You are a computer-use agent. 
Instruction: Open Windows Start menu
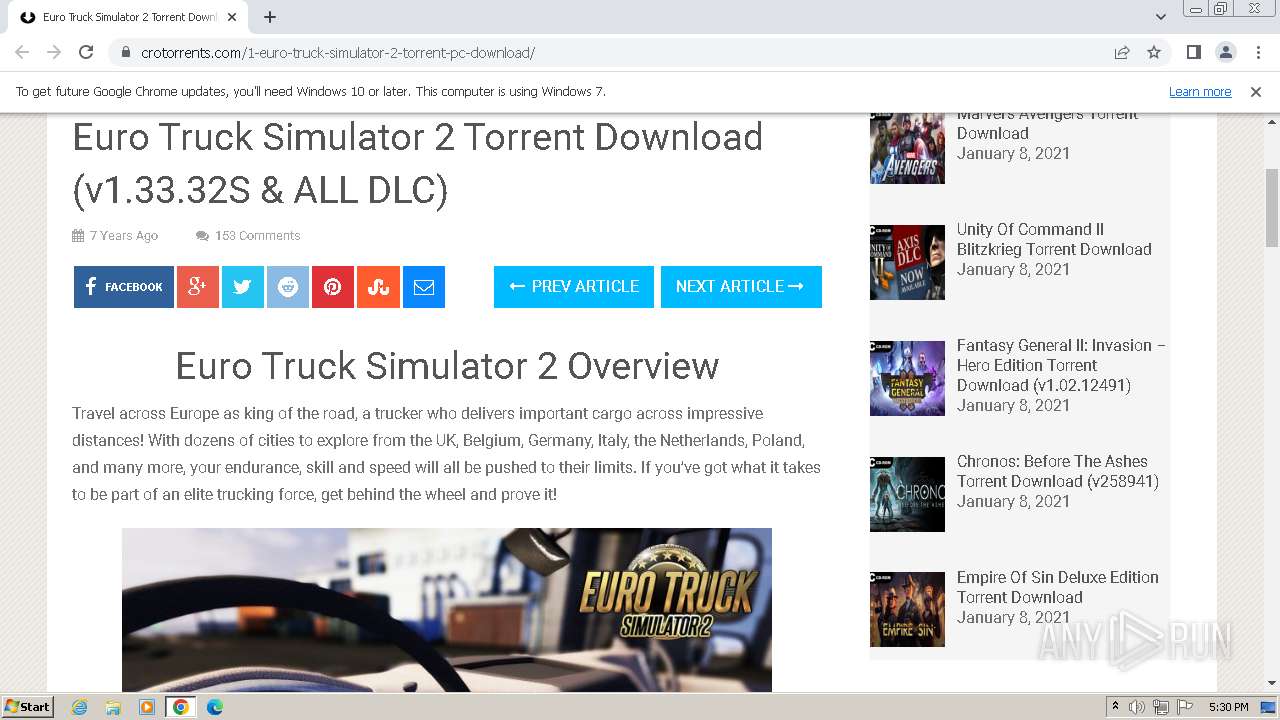point(28,706)
